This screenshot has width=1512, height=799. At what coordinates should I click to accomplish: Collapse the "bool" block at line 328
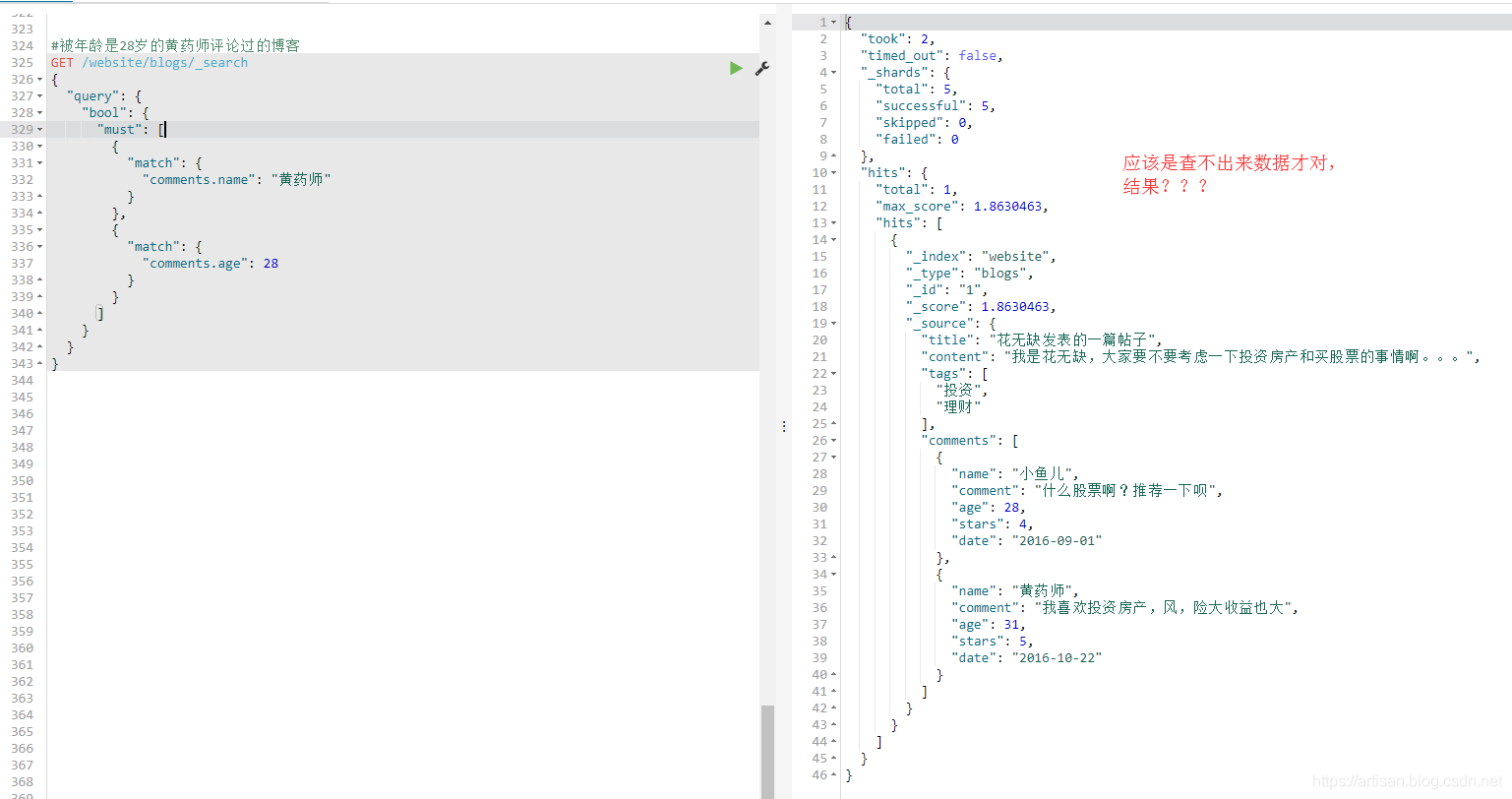tap(39, 113)
